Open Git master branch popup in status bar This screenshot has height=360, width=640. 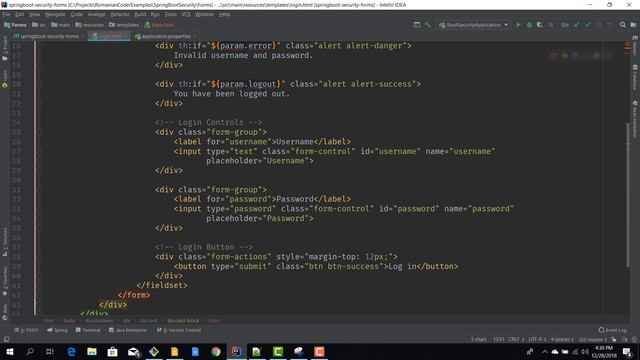[x=592, y=339]
